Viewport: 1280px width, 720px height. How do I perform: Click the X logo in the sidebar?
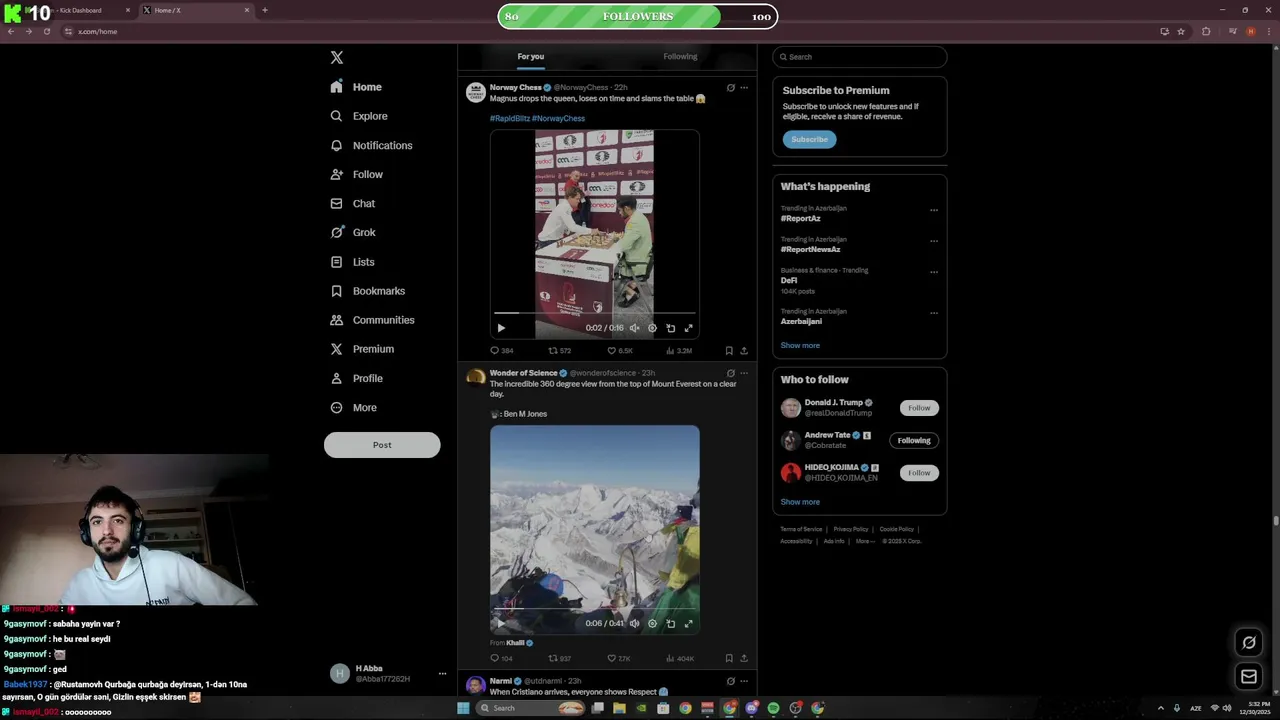[337, 57]
